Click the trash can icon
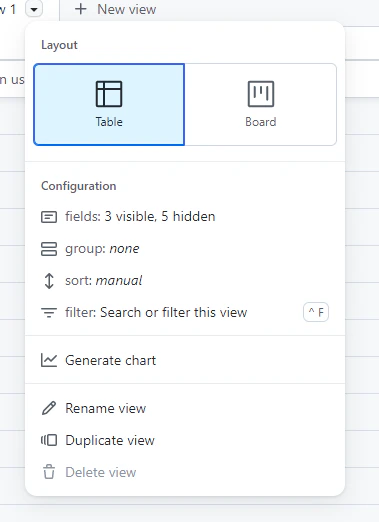Screen dimensions: 379x522 click(x=49, y=472)
